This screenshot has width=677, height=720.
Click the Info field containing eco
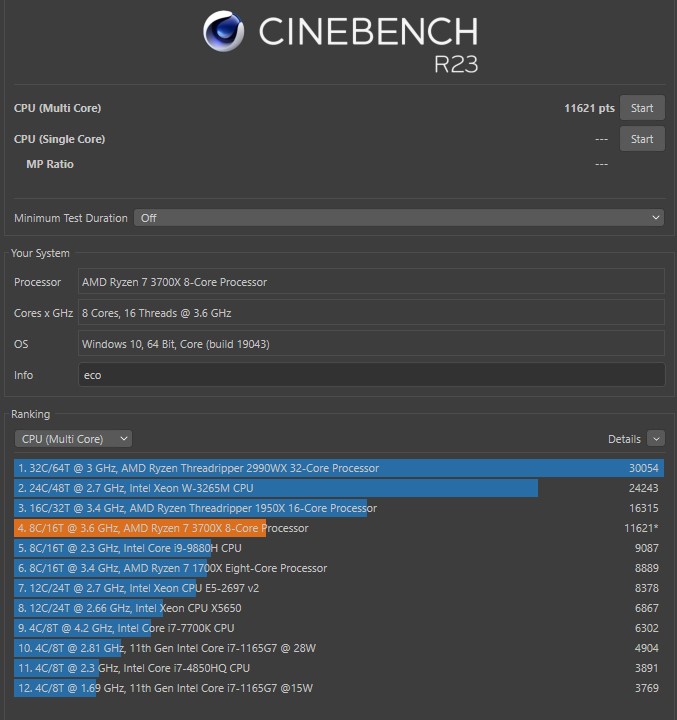(372, 375)
